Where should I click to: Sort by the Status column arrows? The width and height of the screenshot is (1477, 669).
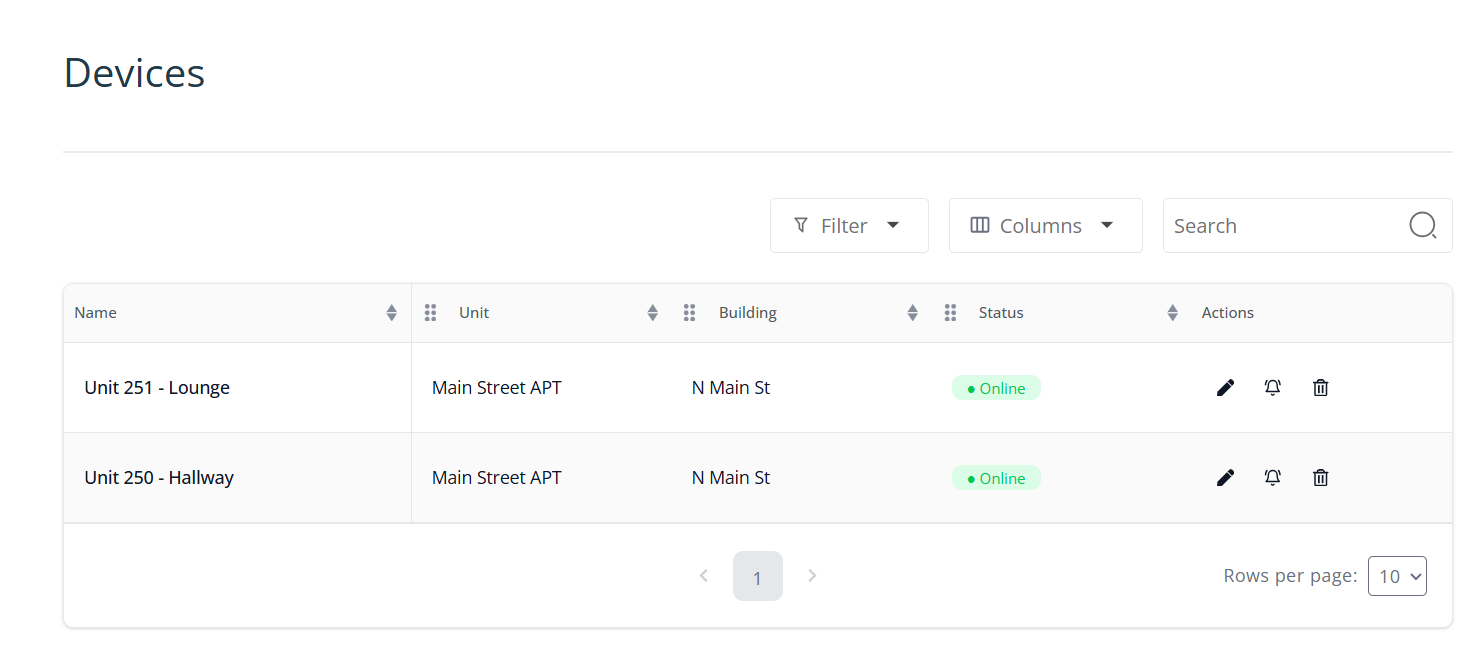(x=1172, y=313)
